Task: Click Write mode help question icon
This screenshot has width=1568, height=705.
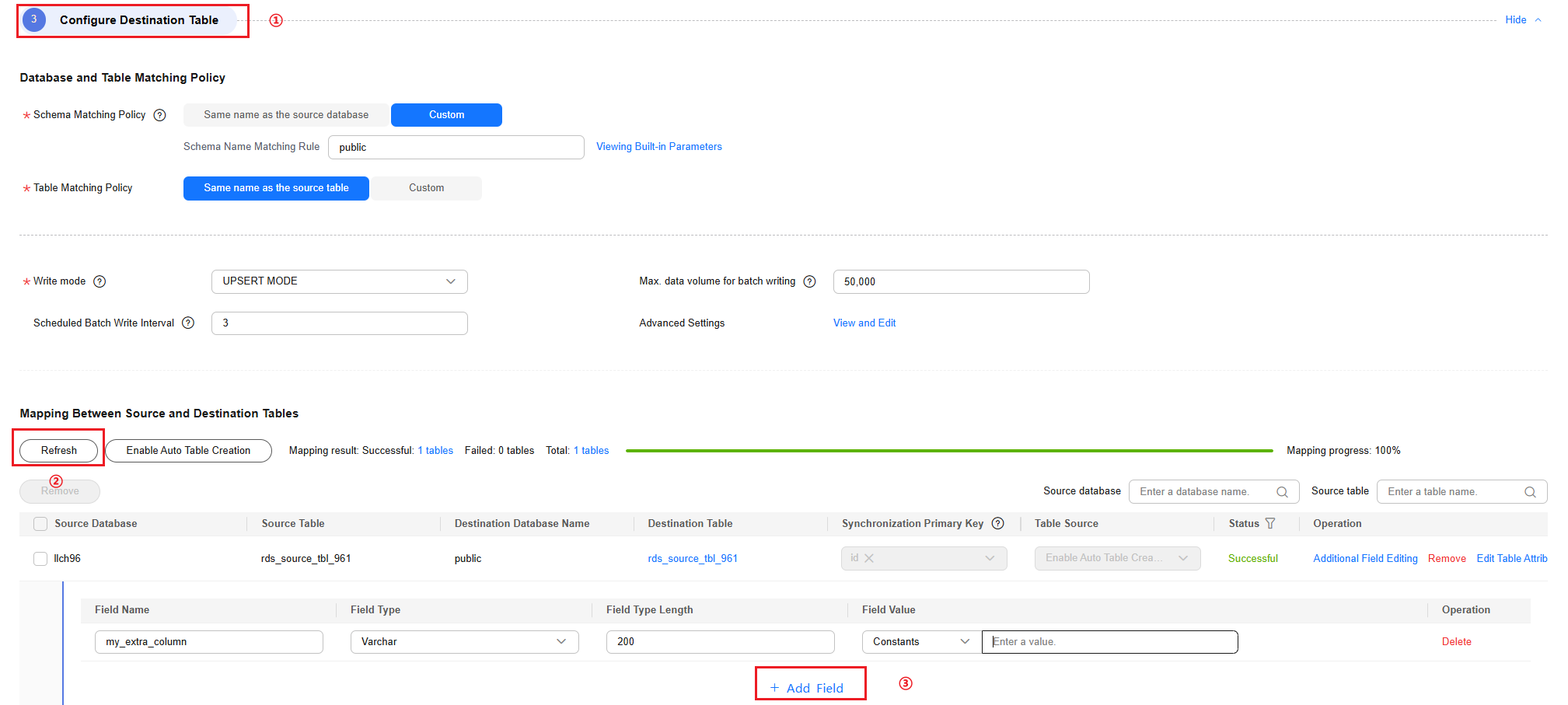Action: 100,281
